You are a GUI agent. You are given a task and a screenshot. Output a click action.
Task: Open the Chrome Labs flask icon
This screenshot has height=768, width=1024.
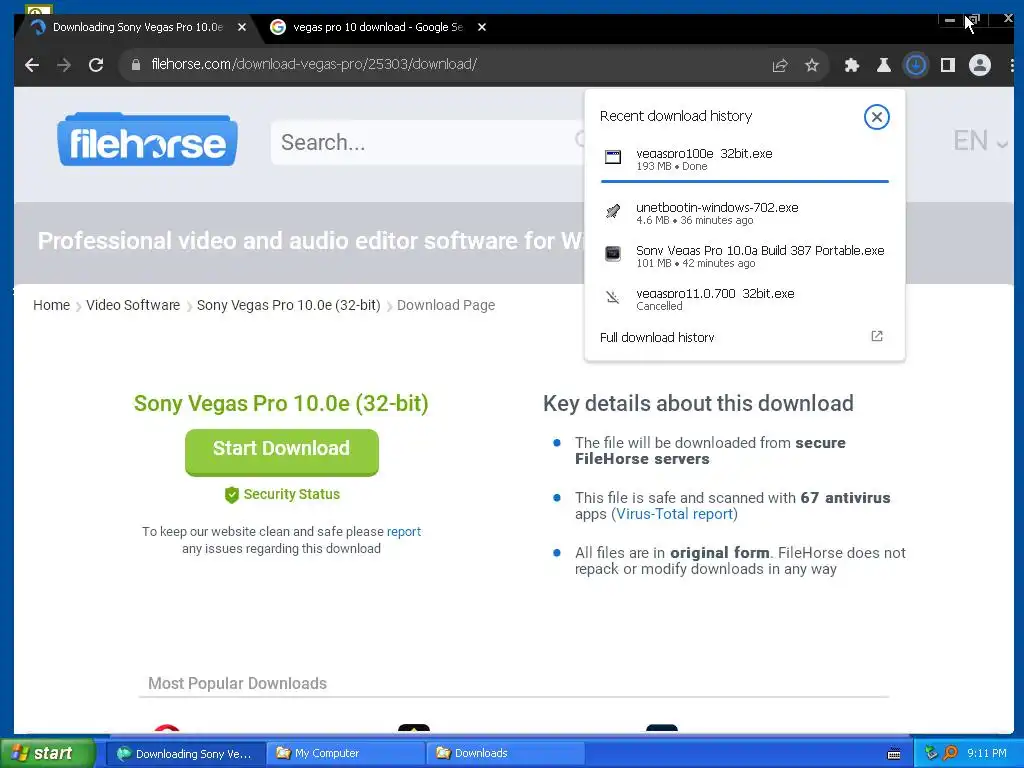[884, 65]
